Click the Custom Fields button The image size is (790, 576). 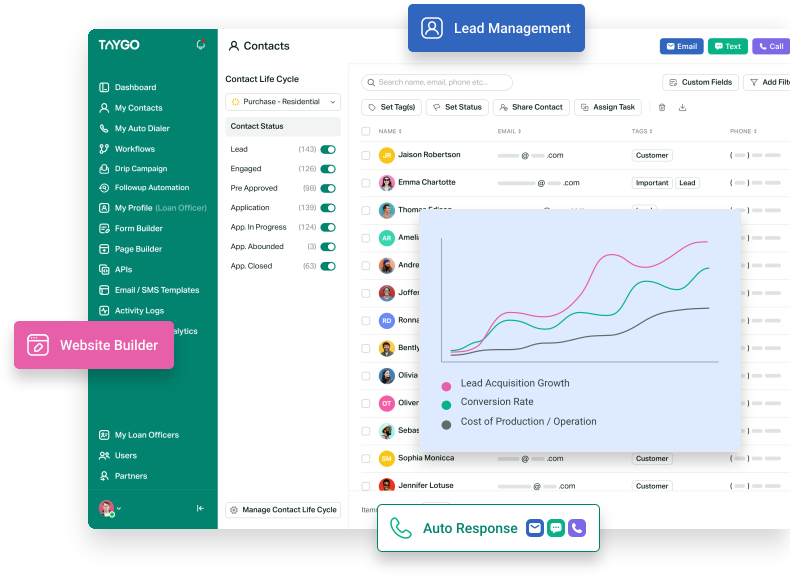(x=700, y=82)
